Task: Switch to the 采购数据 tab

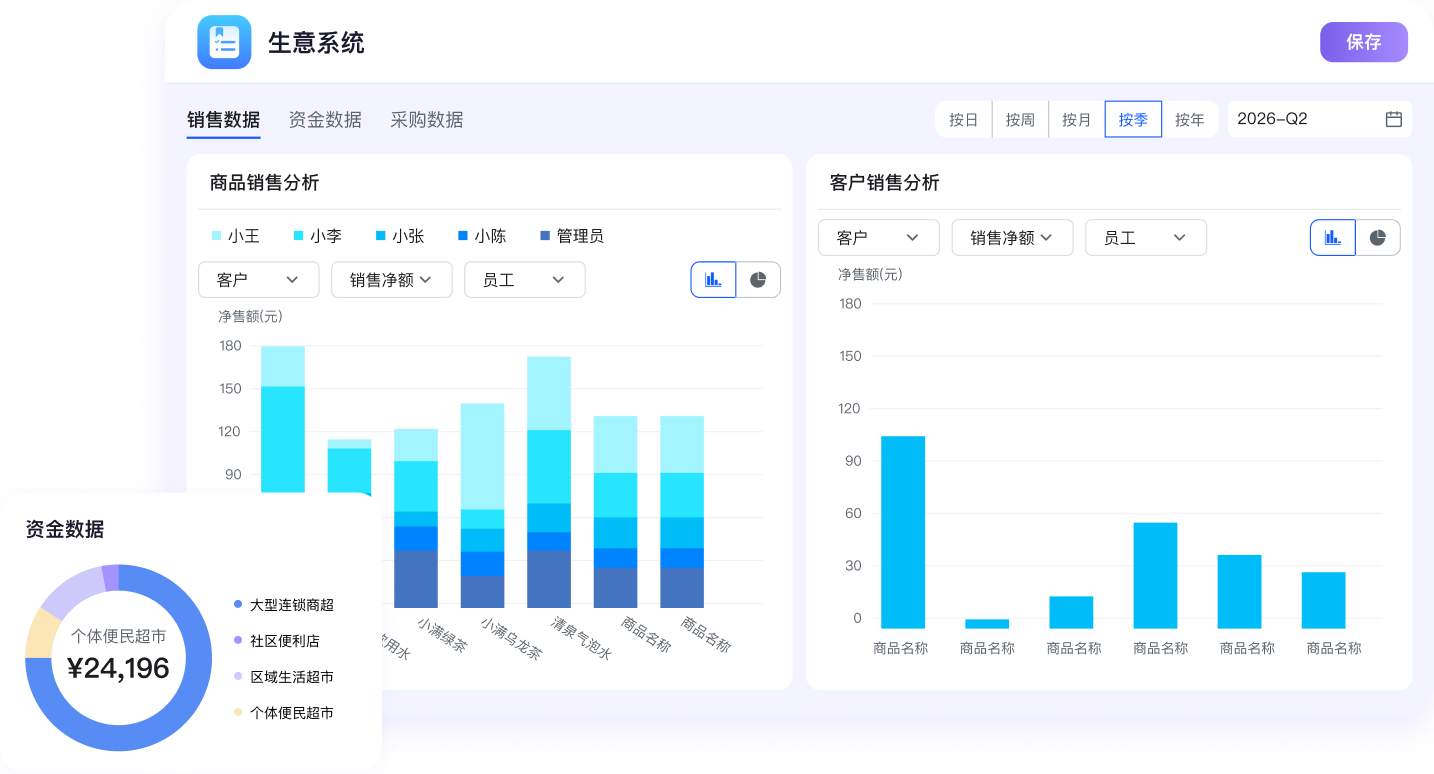Action: pos(427,120)
